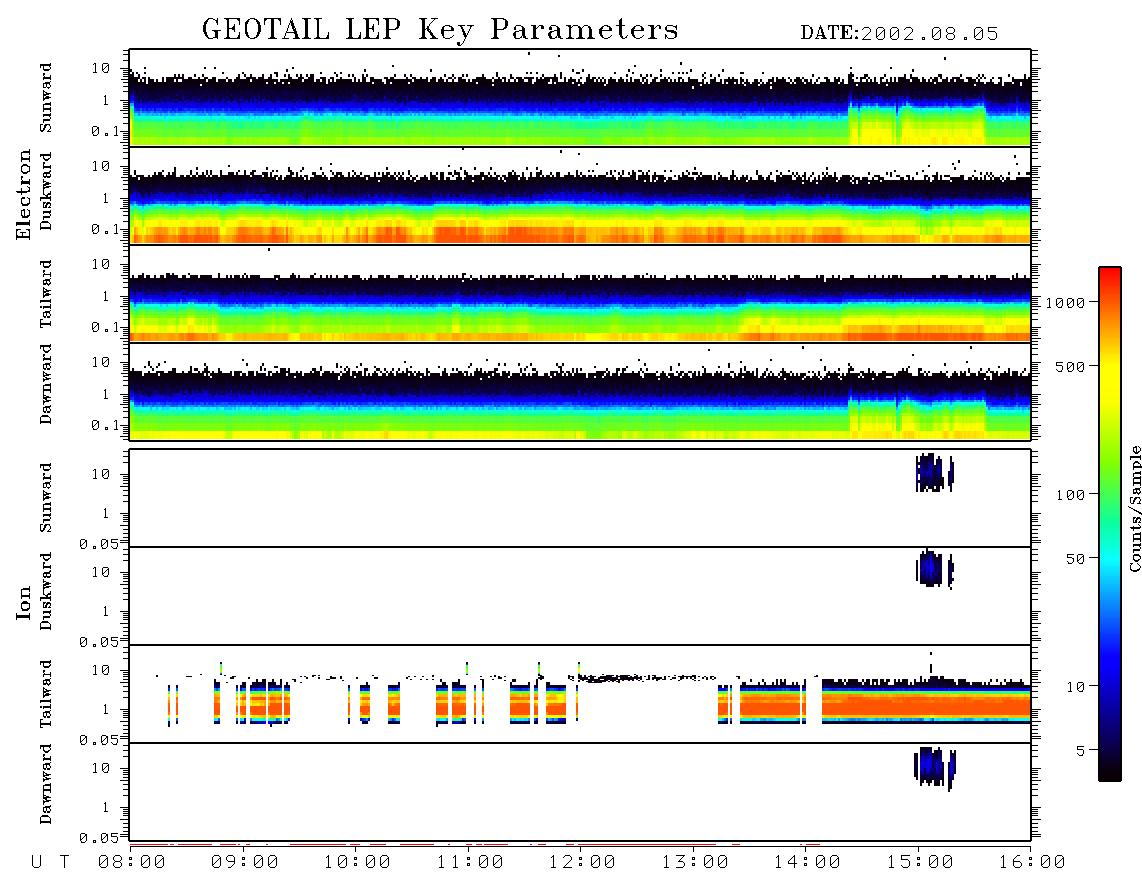The width and height of the screenshot is (1142, 880).
Task: Click the 'DATE:2002.08.05' label
Action: point(899,34)
